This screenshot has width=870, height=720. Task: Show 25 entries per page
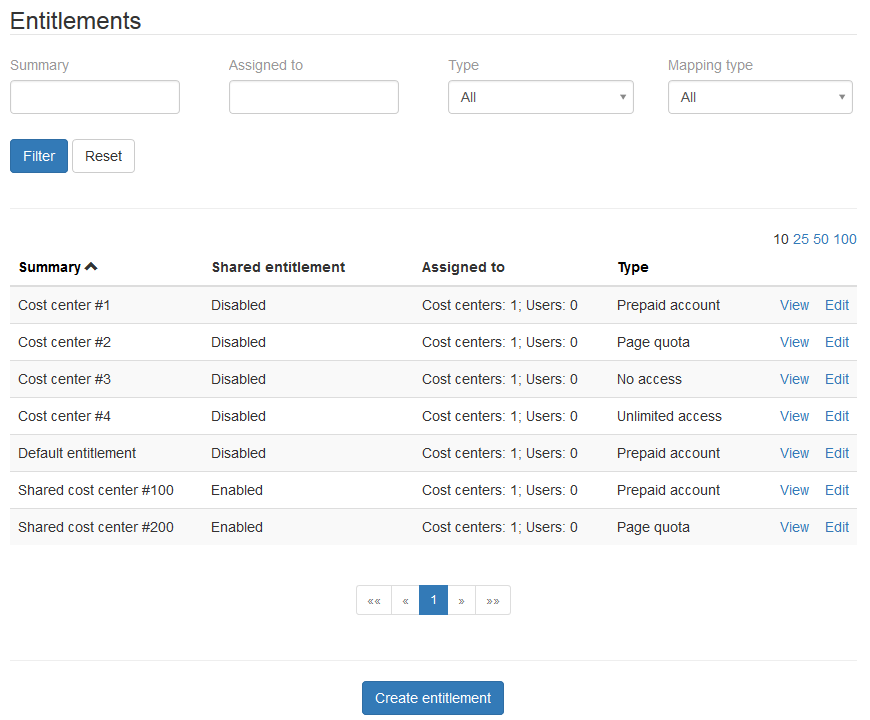tap(801, 239)
